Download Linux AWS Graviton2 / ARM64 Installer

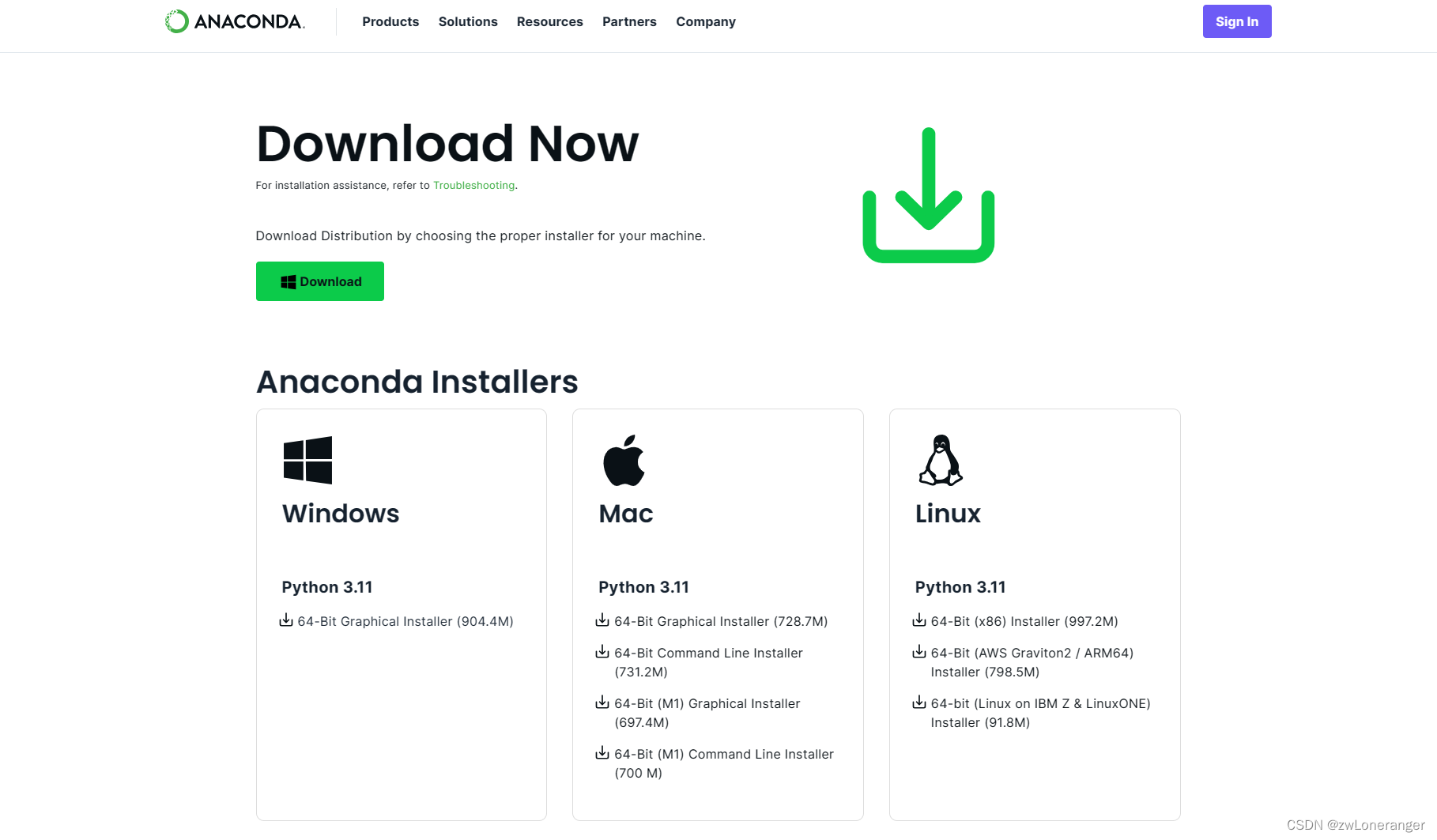pos(1032,662)
